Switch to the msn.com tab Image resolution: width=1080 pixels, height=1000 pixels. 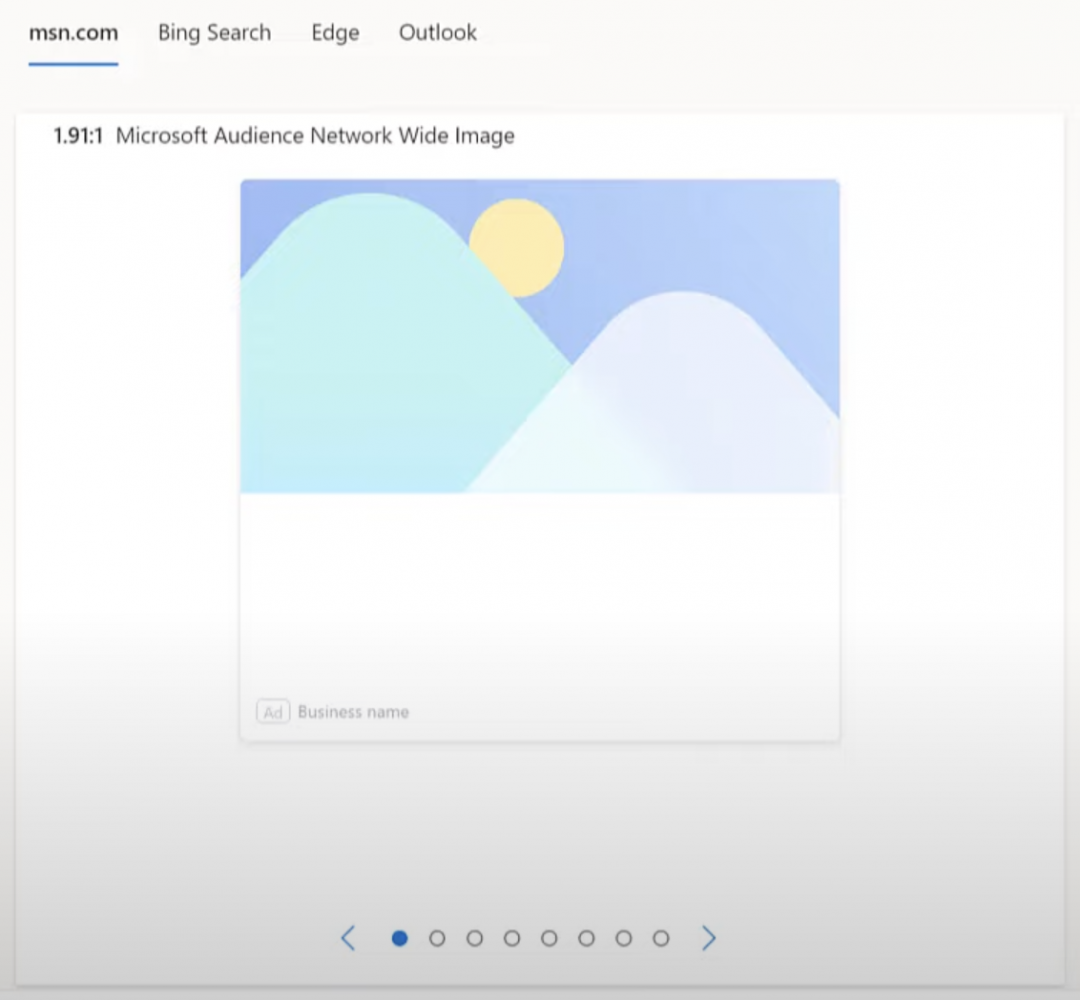pos(73,33)
